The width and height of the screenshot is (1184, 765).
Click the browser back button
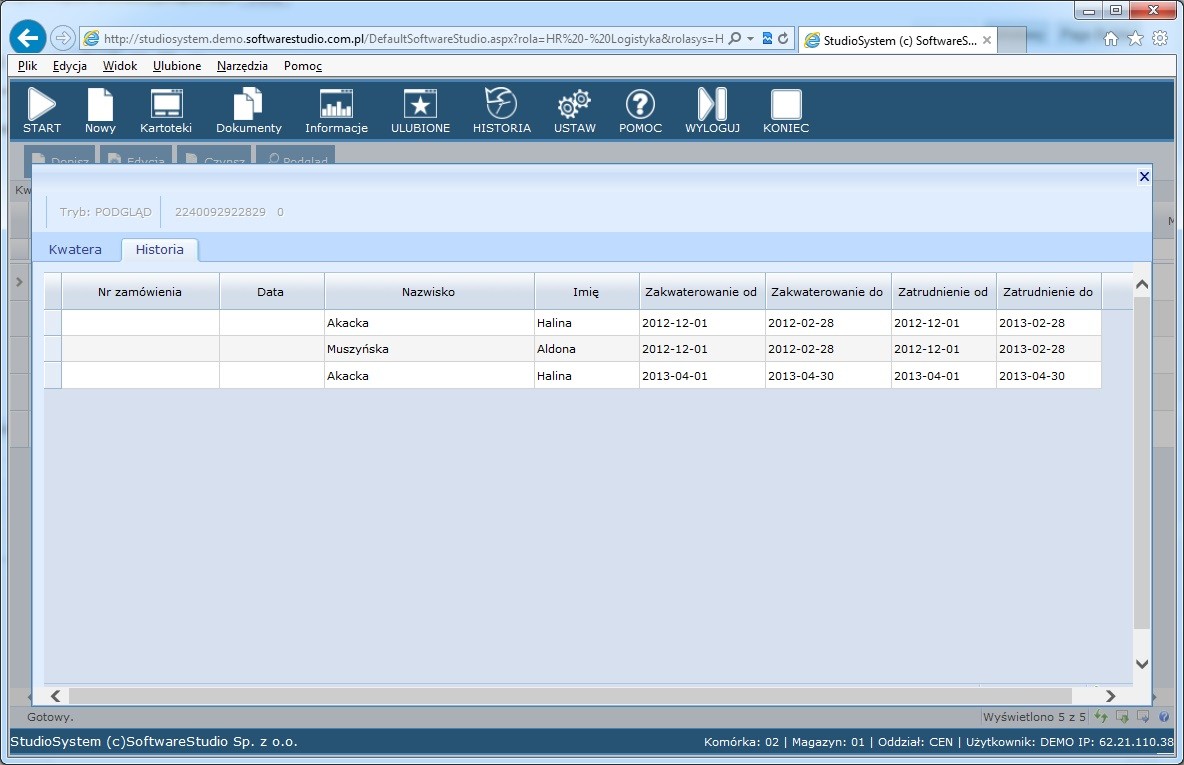27,38
